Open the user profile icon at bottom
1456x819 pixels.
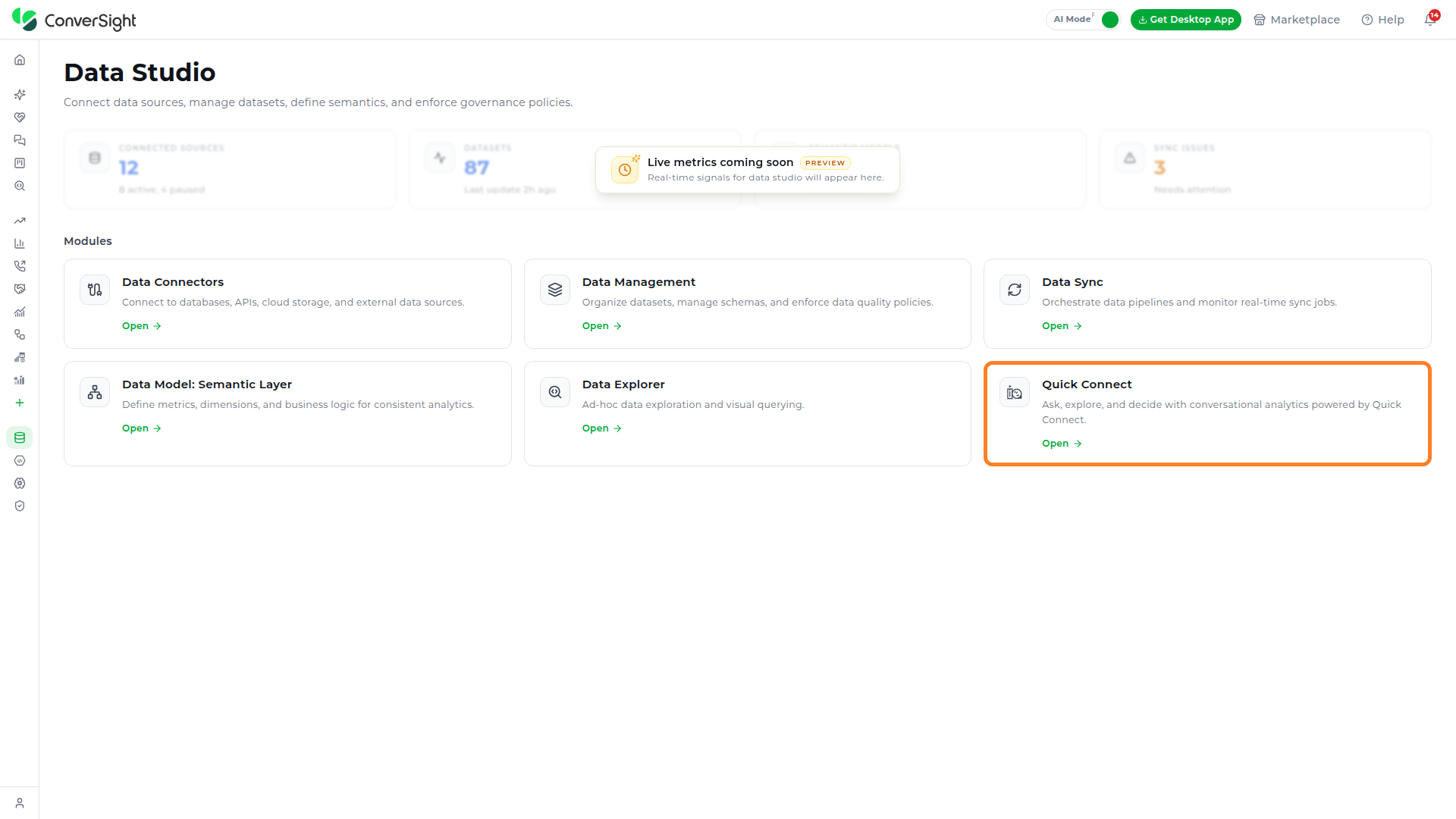[20, 803]
